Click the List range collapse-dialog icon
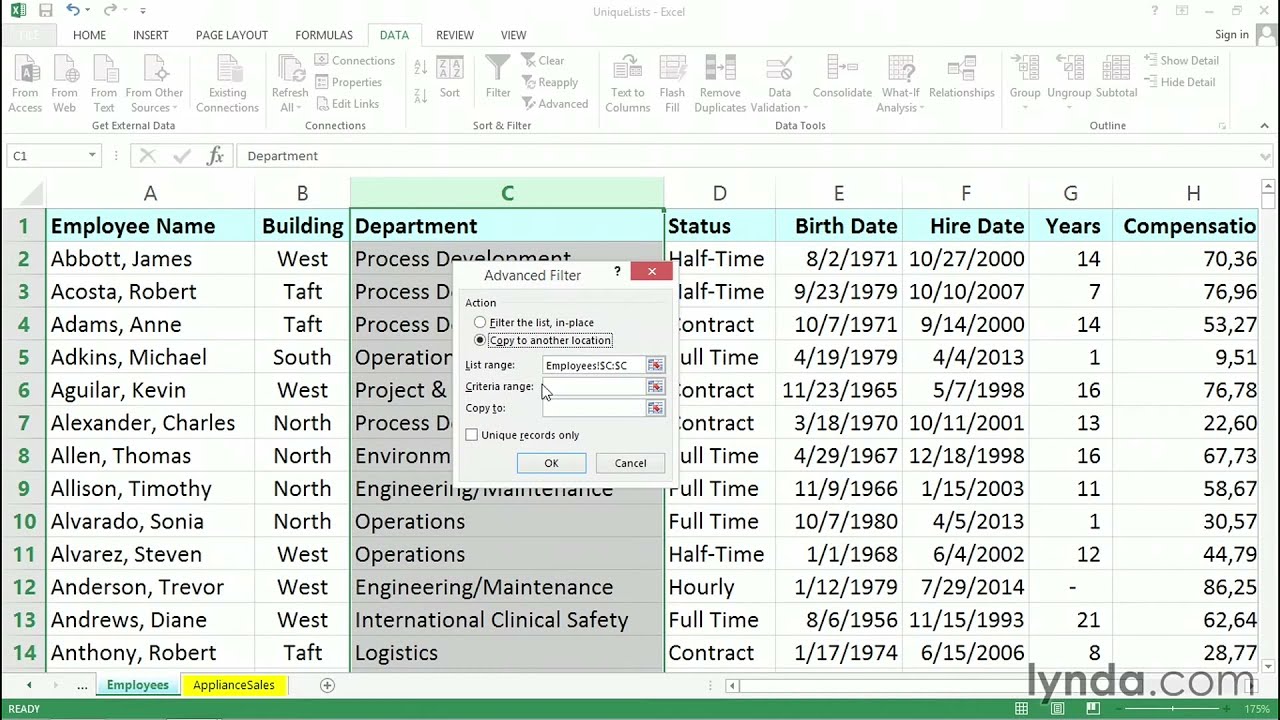 655,366
